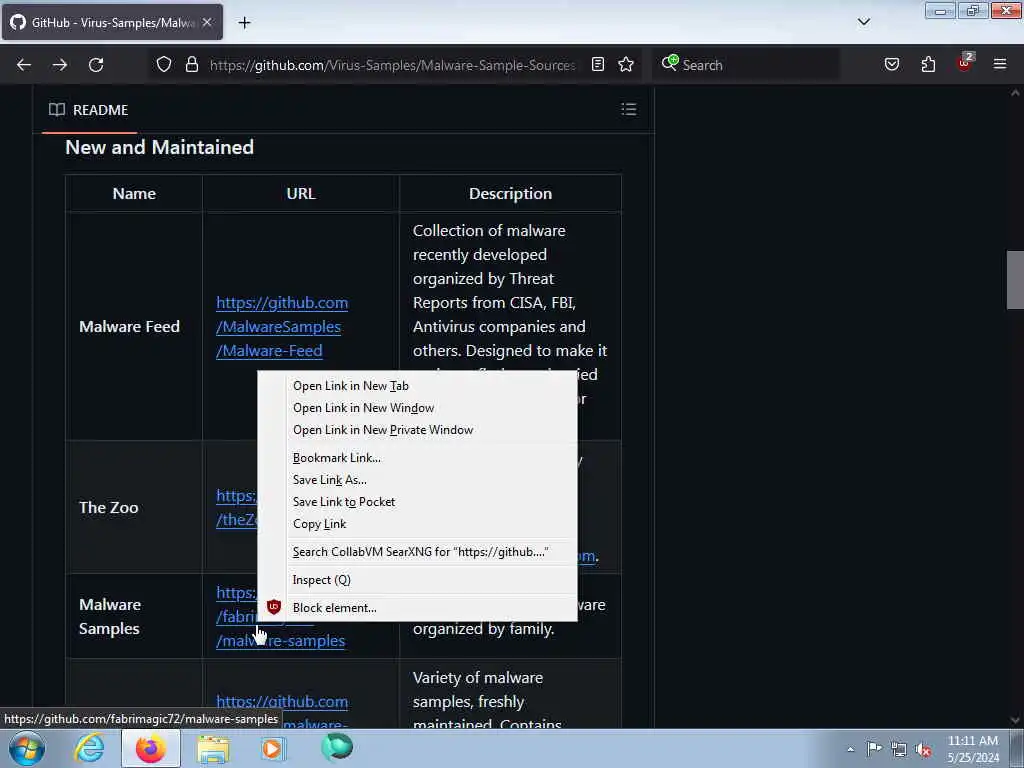Image resolution: width=1024 pixels, height=768 pixels.
Task: Launch Windows Media Player from taskbar
Action: click(273, 748)
